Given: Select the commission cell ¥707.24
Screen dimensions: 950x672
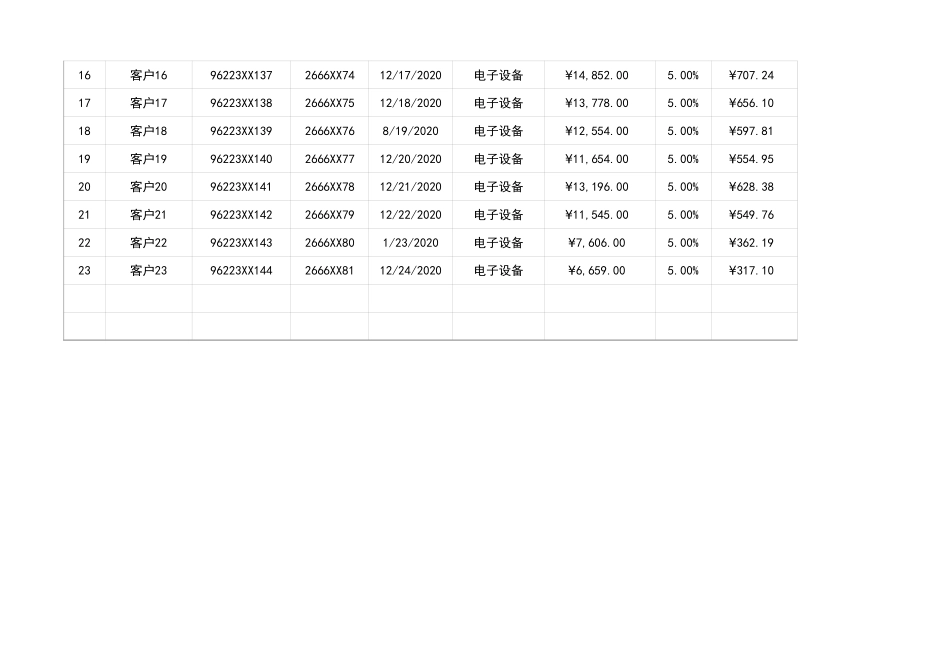Looking at the screenshot, I should coord(752,75).
